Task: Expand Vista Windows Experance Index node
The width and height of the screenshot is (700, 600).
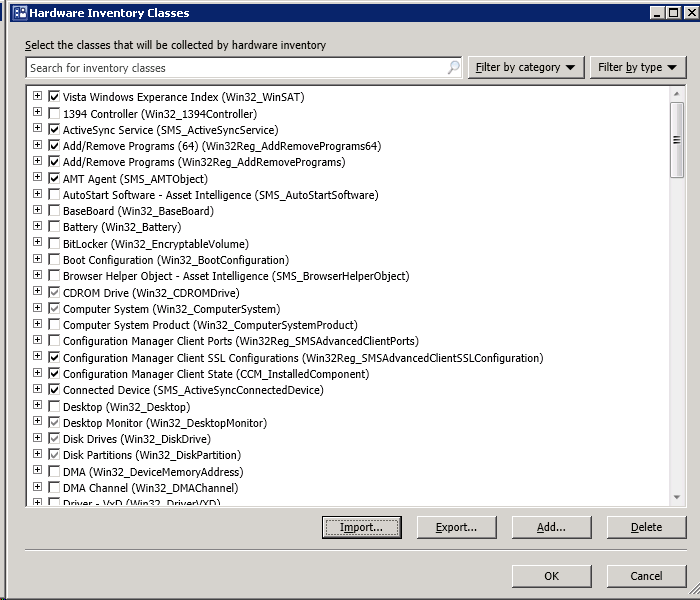Action: pyautogui.click(x=38, y=96)
